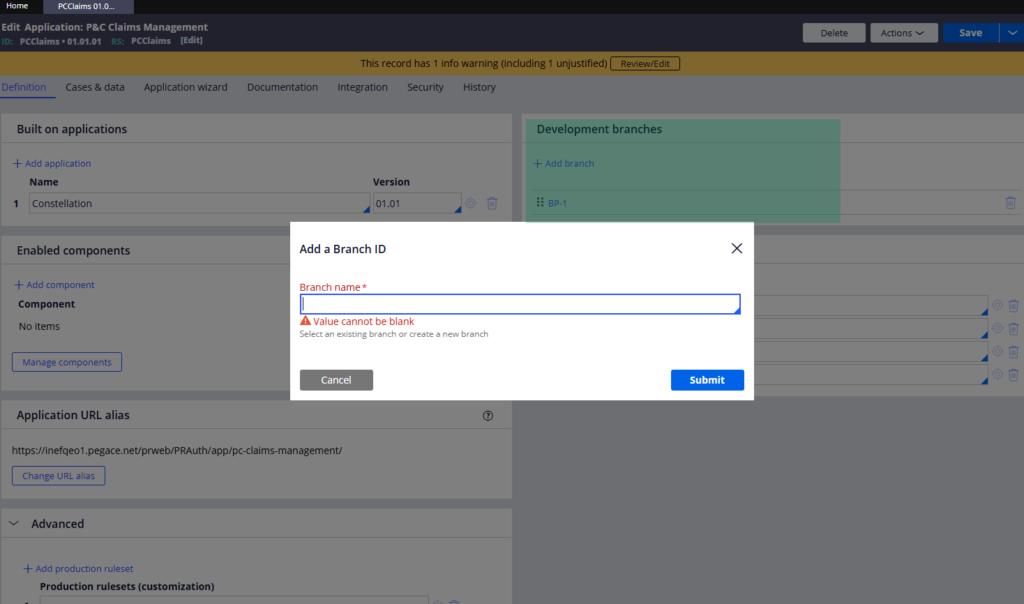Switch to the PCClaims 01.0... tab
This screenshot has width=1024, height=604.
click(x=87, y=7)
